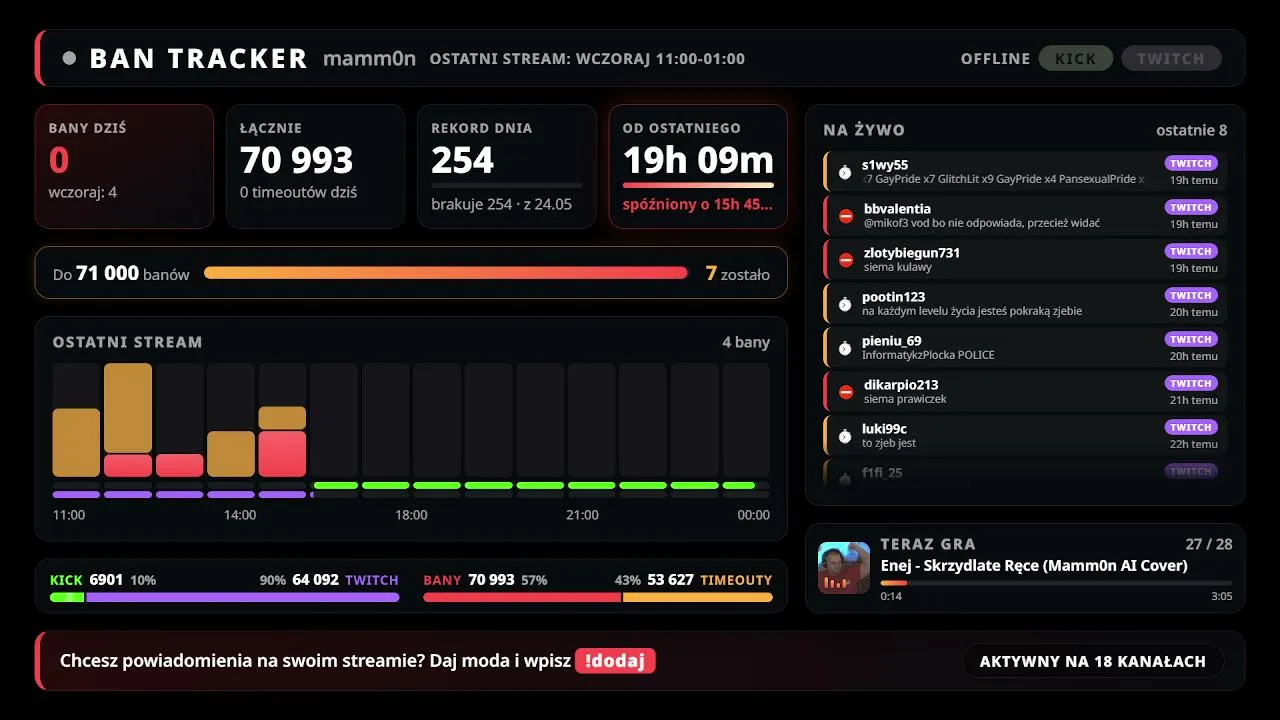This screenshot has height=720, width=1280.
Task: Click the AKTYWNY NA 18 KANAŁACH button
Action: [x=1093, y=661]
